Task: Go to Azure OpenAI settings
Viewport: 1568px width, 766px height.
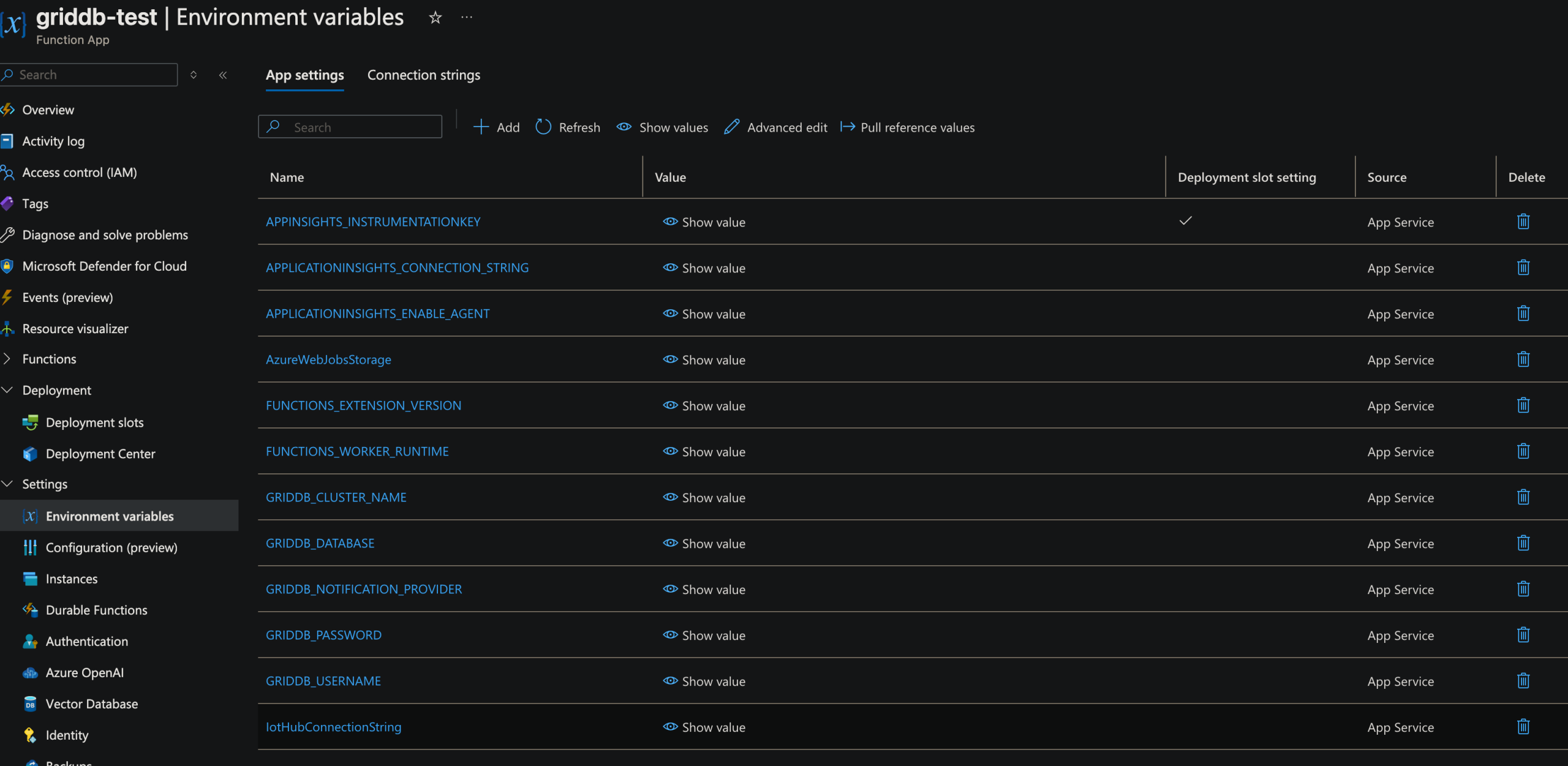Action: pos(85,672)
